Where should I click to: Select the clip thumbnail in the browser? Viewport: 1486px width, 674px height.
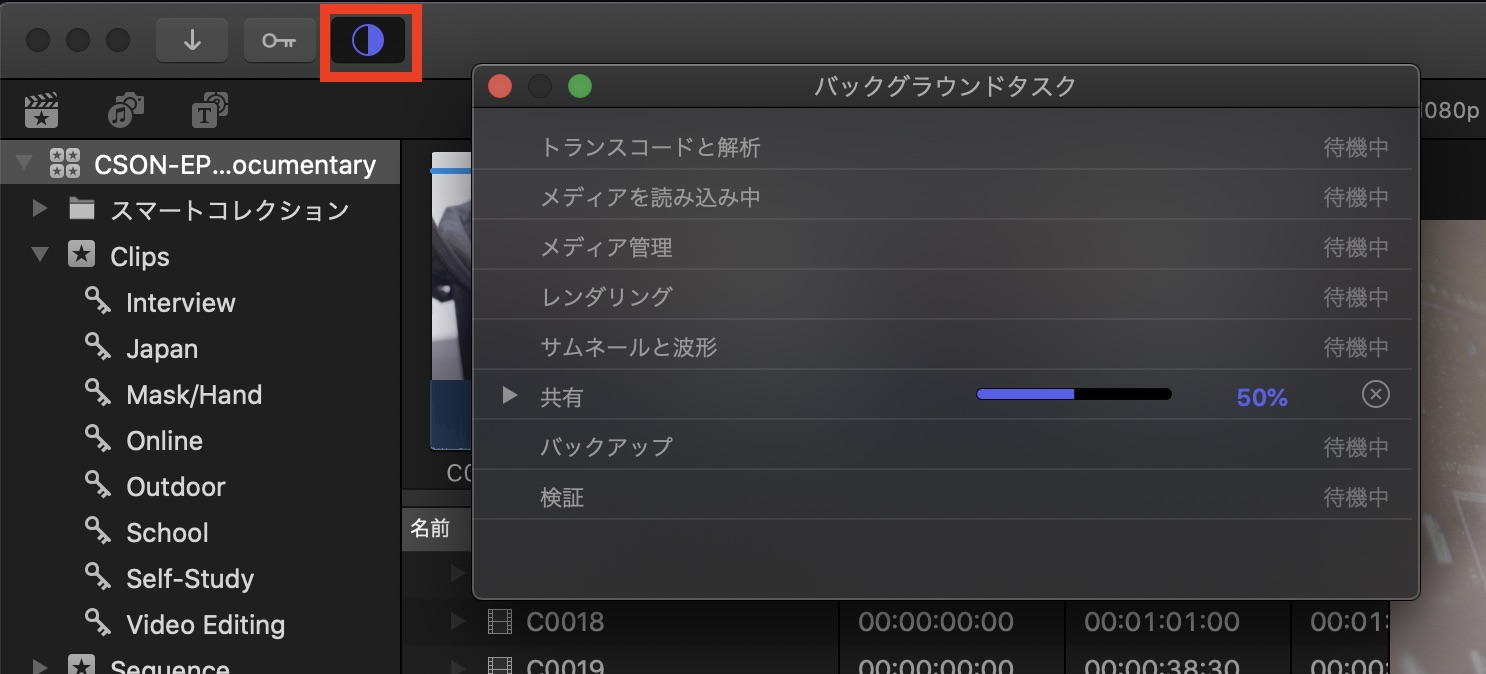point(451,302)
